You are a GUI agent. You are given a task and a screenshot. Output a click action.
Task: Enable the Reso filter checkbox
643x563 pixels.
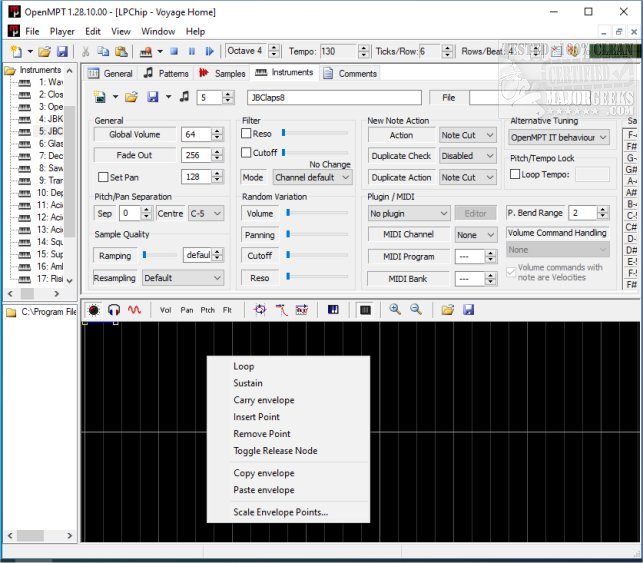(x=247, y=134)
